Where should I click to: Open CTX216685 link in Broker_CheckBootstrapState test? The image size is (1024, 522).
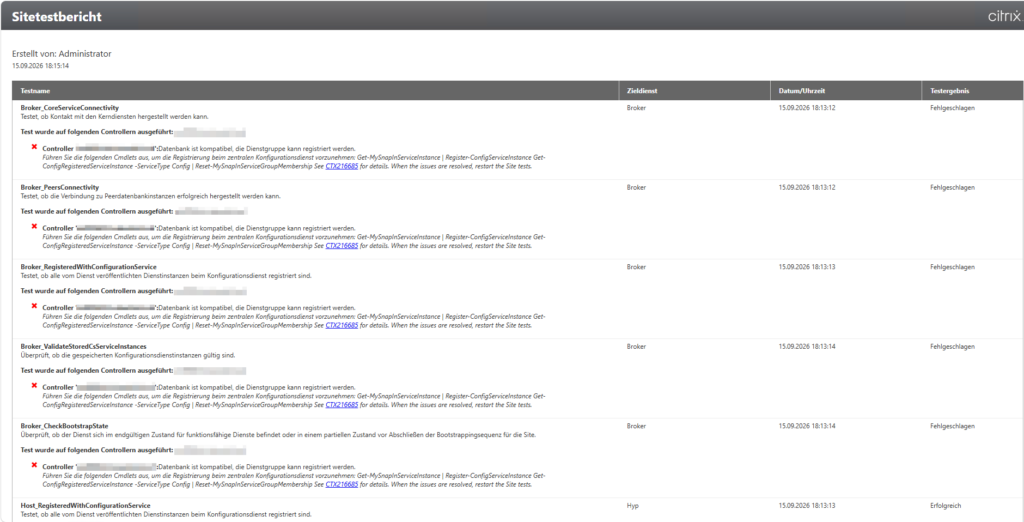click(x=342, y=485)
